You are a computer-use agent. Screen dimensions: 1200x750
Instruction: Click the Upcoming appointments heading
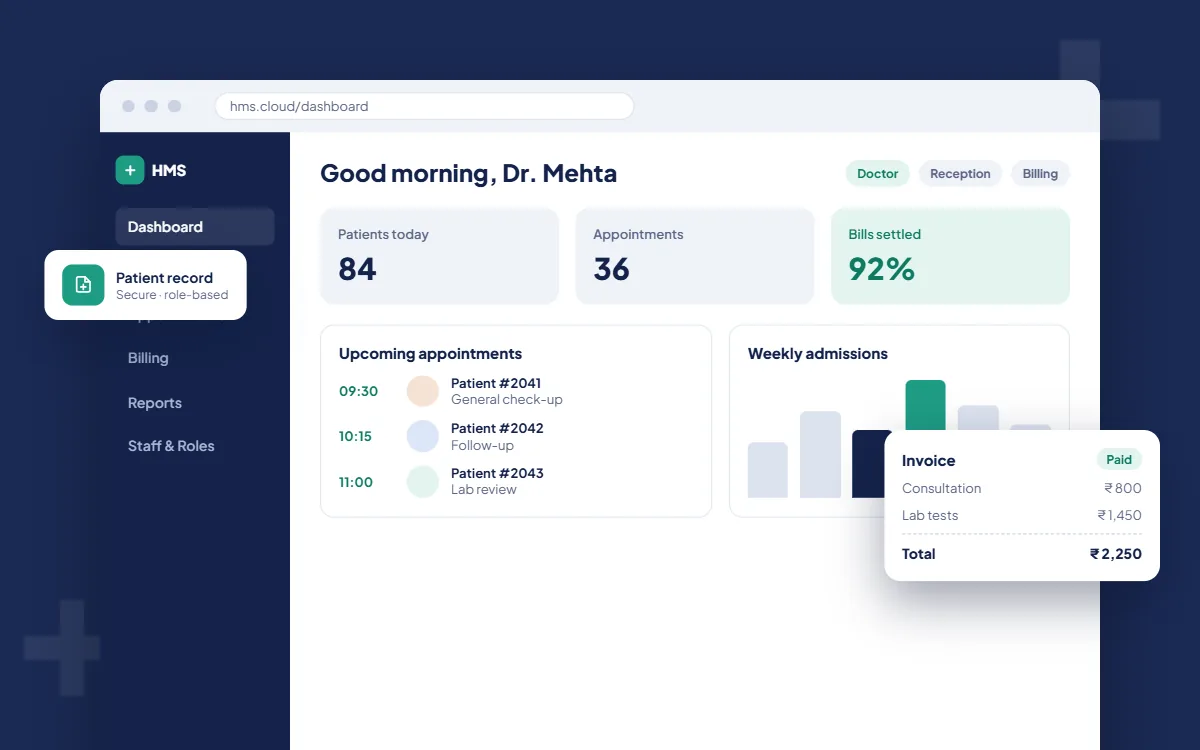pyautogui.click(x=430, y=354)
